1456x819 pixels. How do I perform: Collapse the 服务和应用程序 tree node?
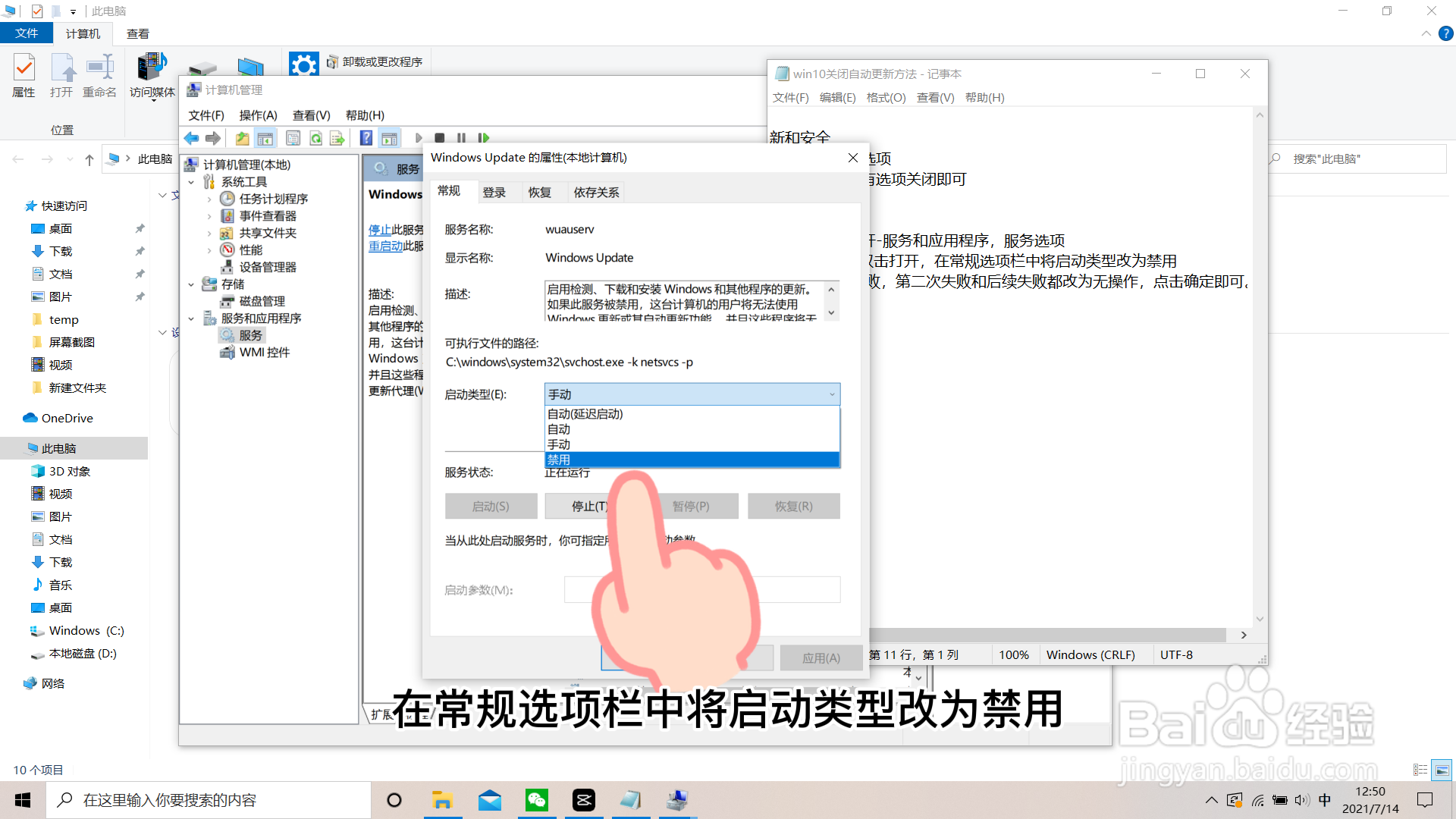[x=192, y=318]
